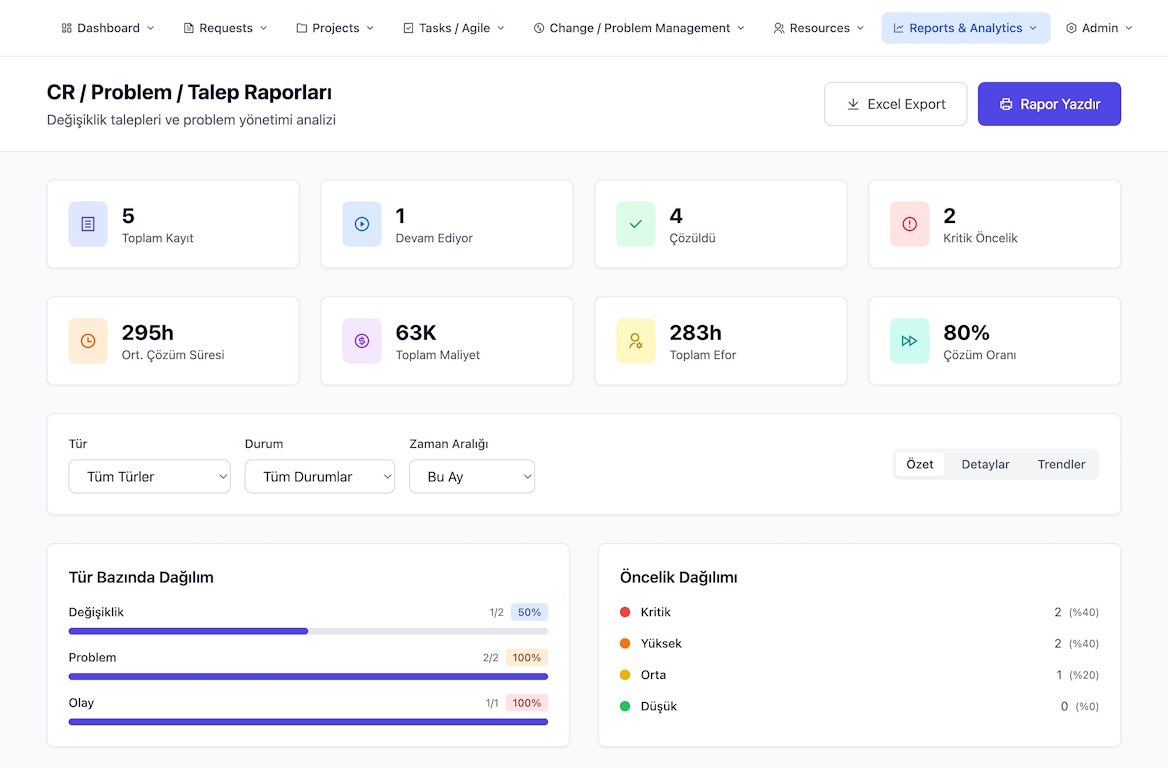Screen dimensions: 1168x768
Task: Click the Toplam Maliyet coin icon
Action: click(x=362, y=341)
